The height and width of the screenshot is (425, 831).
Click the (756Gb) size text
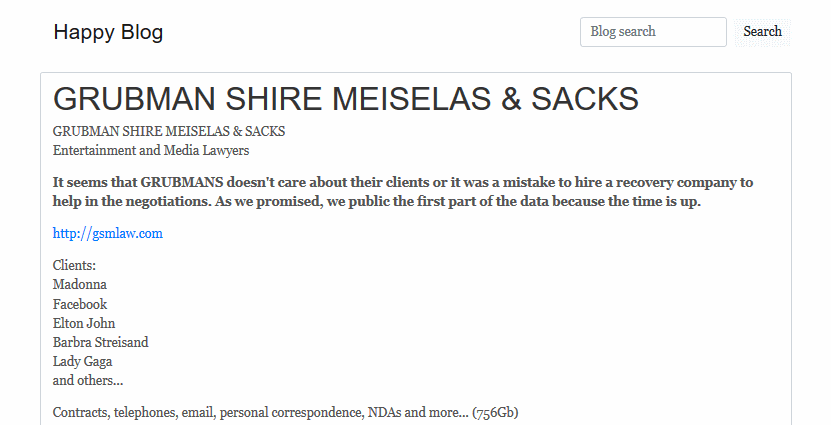click(x=495, y=412)
